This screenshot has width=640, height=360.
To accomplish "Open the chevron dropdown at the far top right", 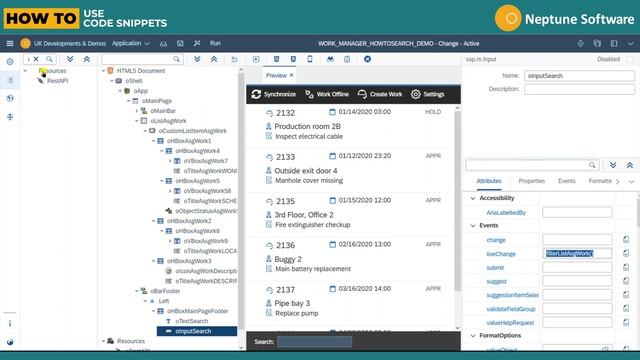I will 631,43.
